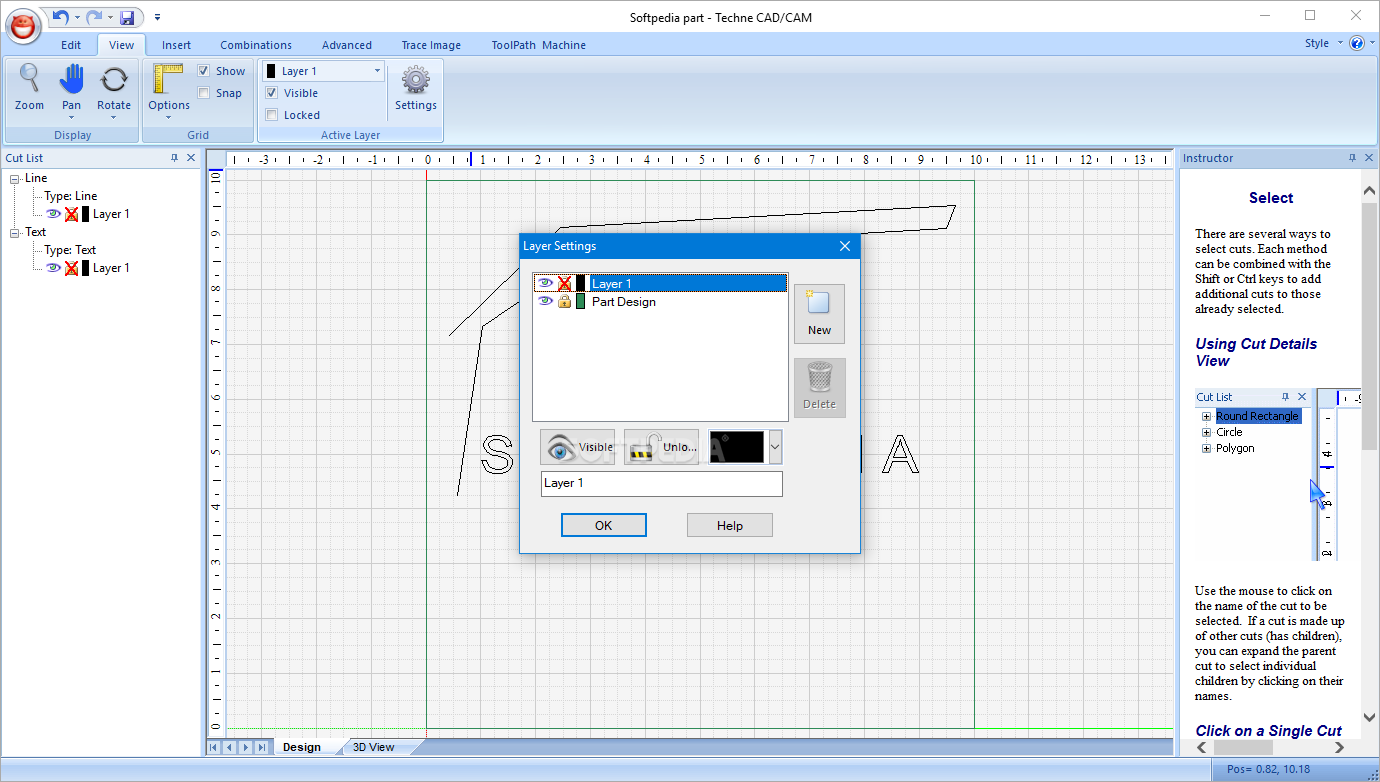The height and width of the screenshot is (782, 1380).
Task: Expand the Grid Options dropdown arrow
Action: tap(169, 117)
